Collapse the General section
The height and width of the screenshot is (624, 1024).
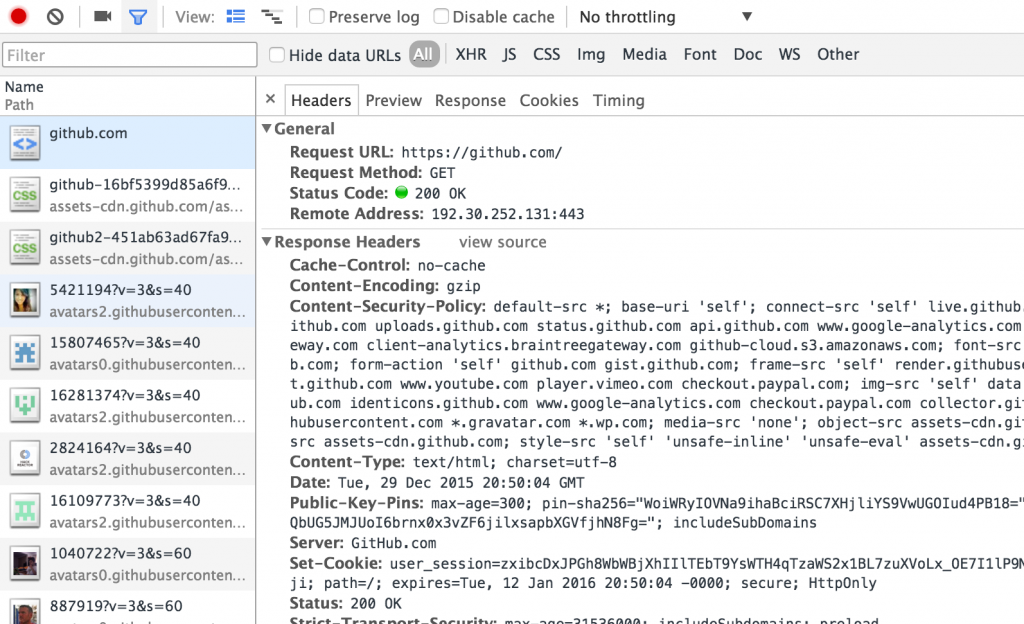coord(267,129)
